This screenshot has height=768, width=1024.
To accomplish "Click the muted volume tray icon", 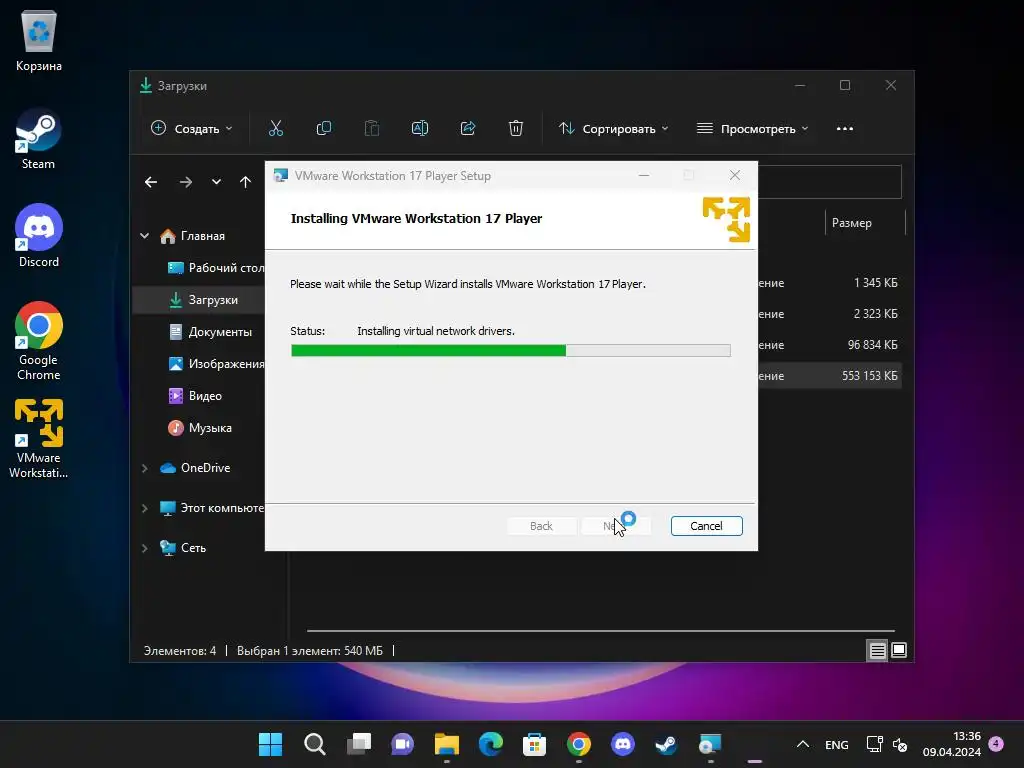I will (x=900, y=744).
